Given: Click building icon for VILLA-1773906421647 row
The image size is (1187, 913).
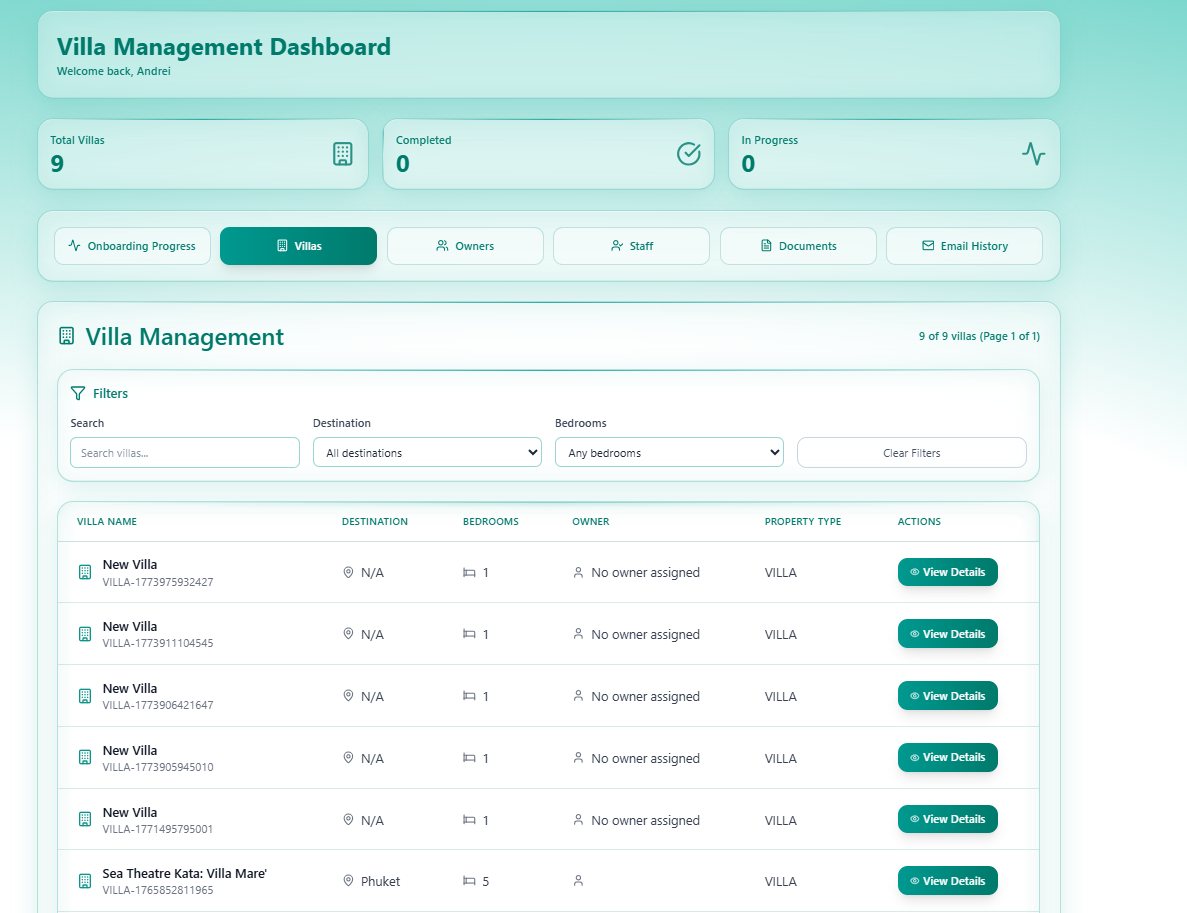Looking at the screenshot, I should pyautogui.click(x=85, y=696).
